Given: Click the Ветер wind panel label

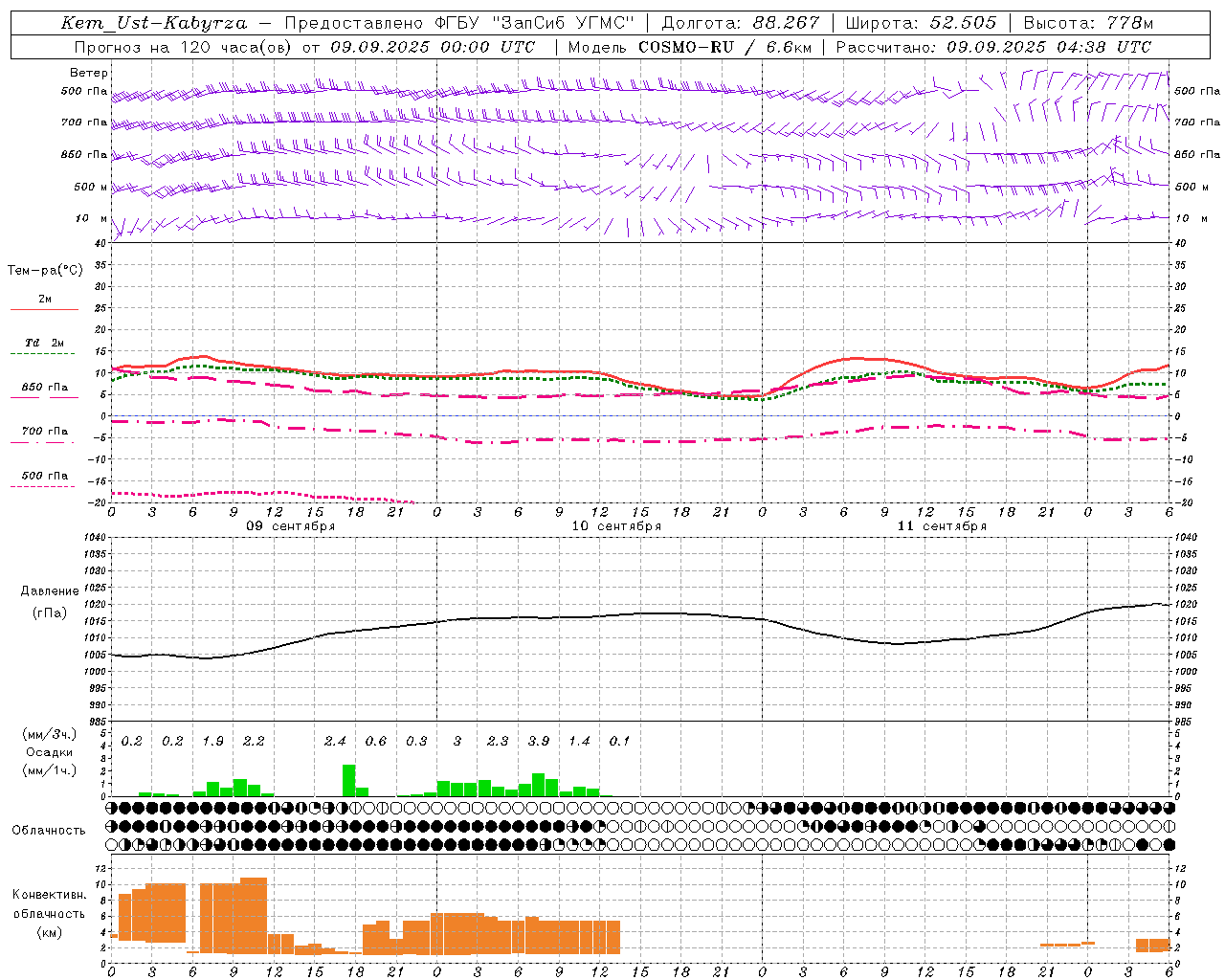Looking at the screenshot, I should (x=89, y=73).
